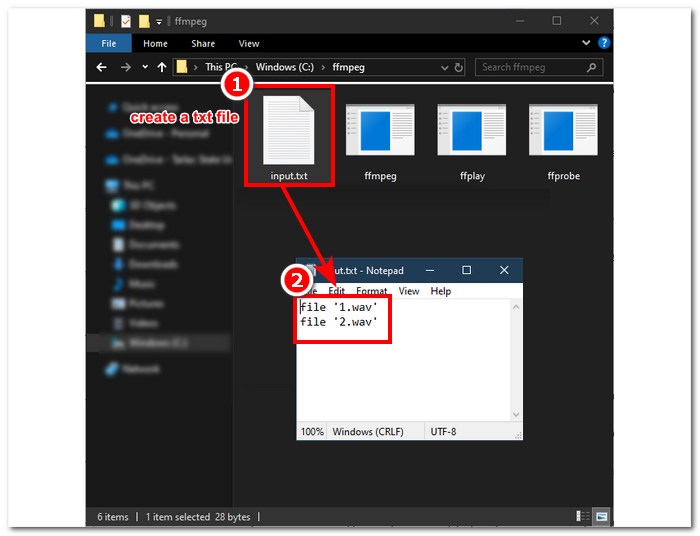Click Windows (C:) in the address path
This screenshot has height=536, width=700.
point(284,67)
